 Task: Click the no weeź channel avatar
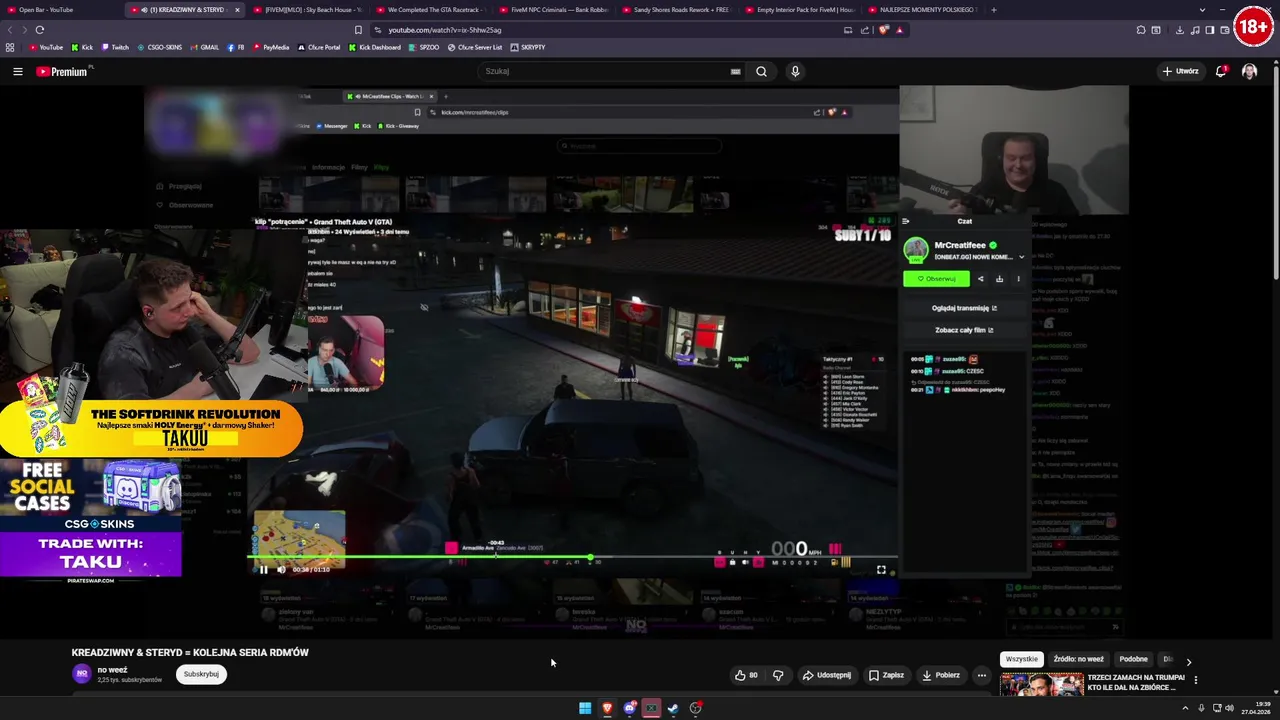coord(82,674)
